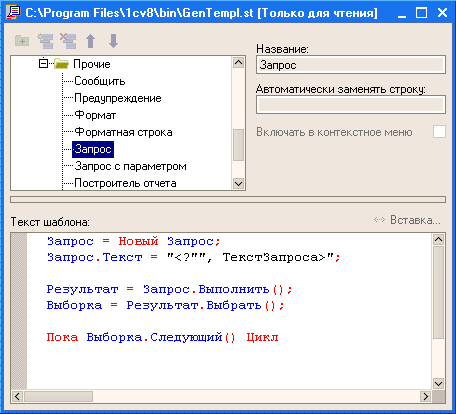456x414 pixels.
Task: Click the Название label
Action: pyautogui.click(x=282, y=49)
